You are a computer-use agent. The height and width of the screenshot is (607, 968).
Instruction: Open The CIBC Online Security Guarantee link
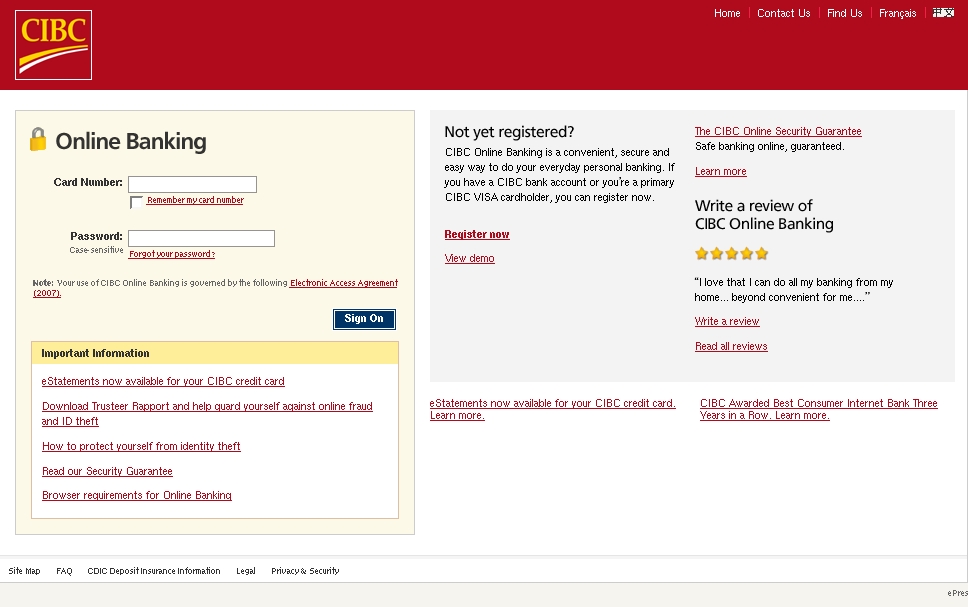778,131
